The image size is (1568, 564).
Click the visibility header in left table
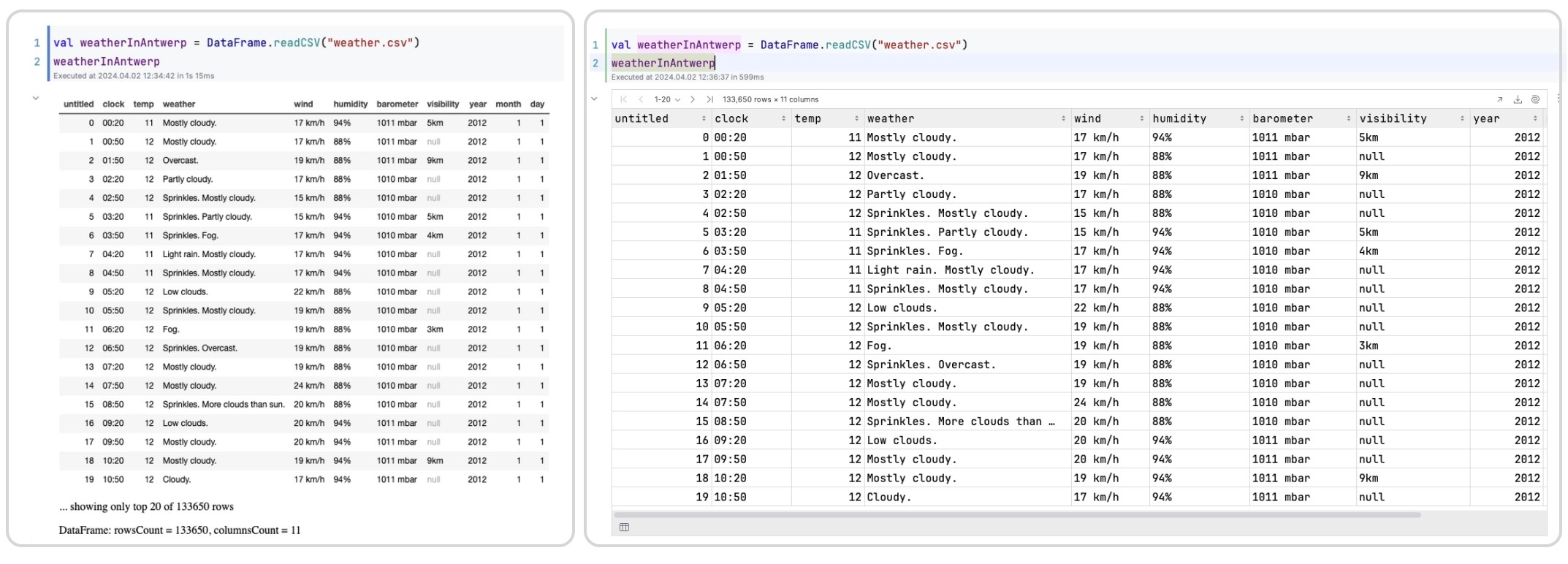(x=443, y=104)
